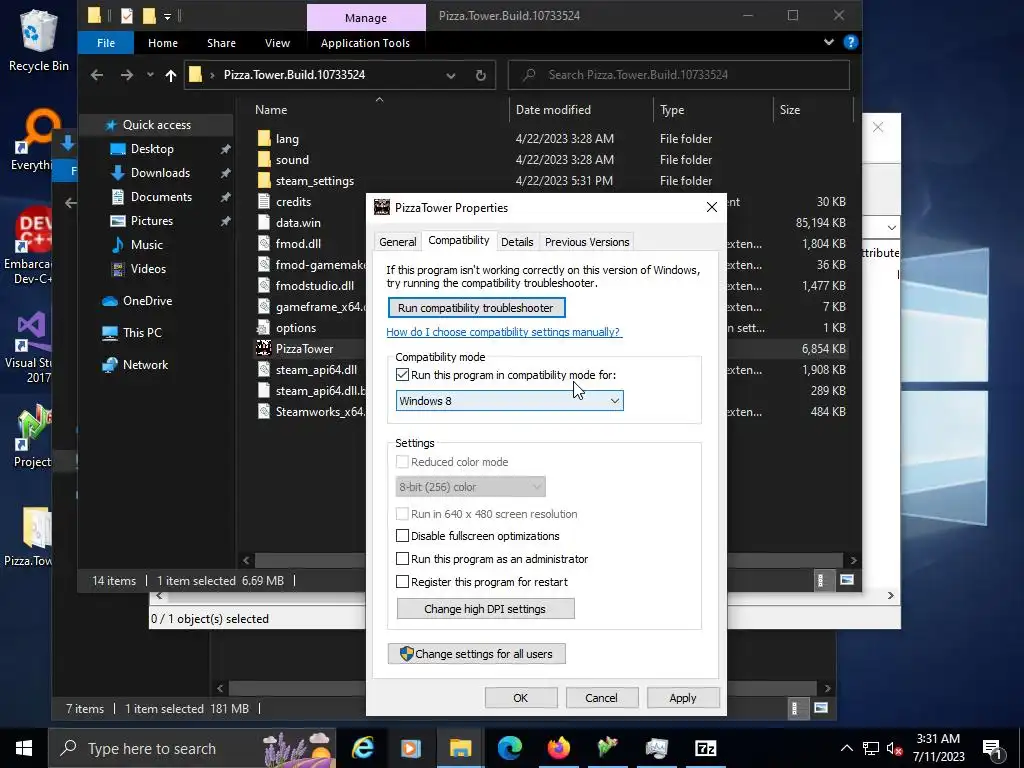Image resolution: width=1024 pixels, height=768 pixels.
Task: Switch to the Details tab
Action: coord(517,242)
